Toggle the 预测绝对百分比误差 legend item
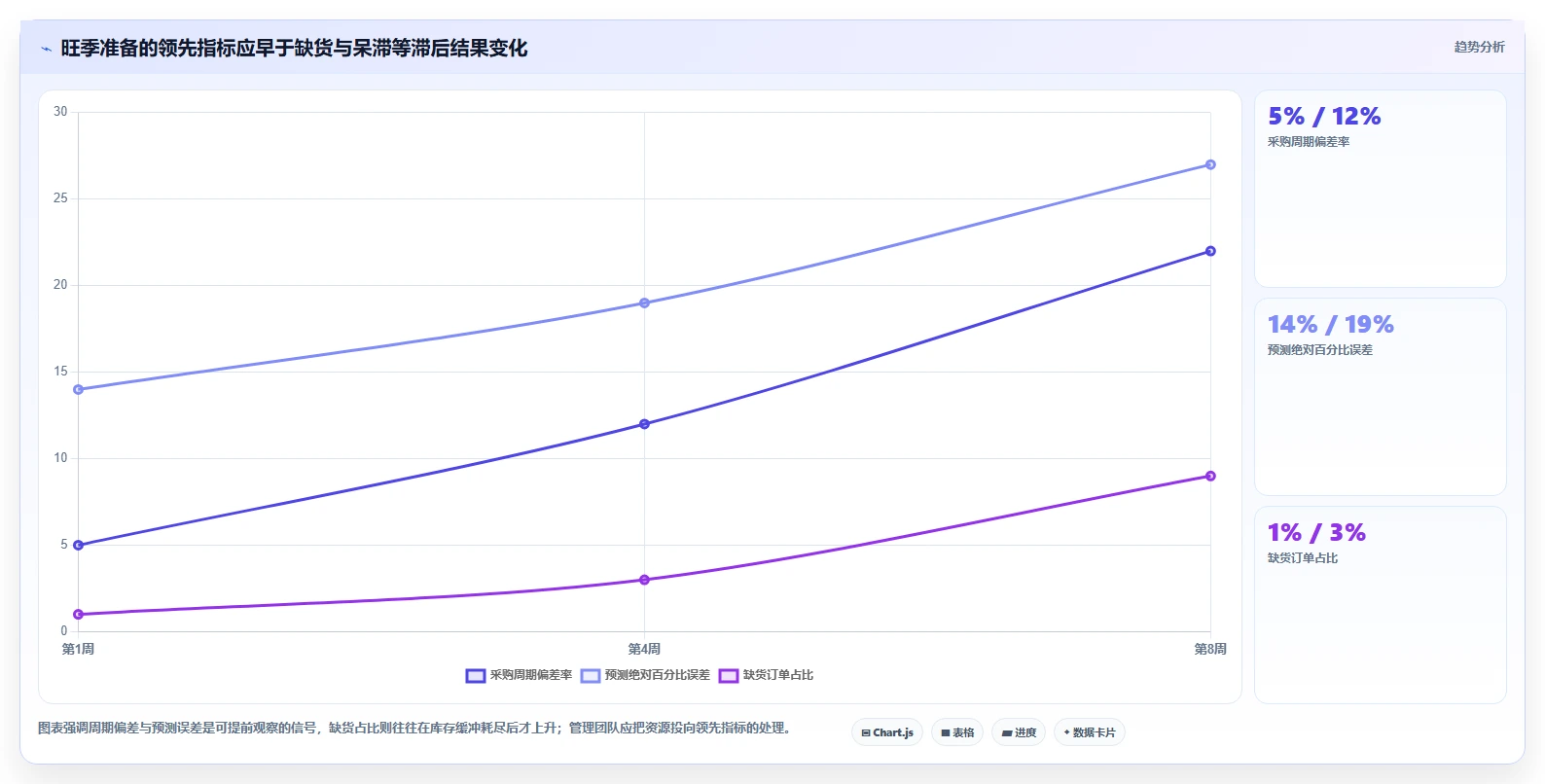The width and height of the screenshot is (1545, 784). click(645, 675)
